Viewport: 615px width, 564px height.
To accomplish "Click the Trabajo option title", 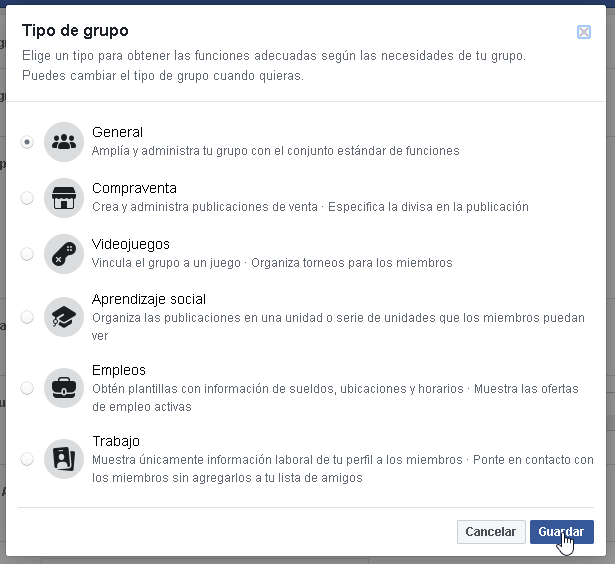I will tap(116, 441).
